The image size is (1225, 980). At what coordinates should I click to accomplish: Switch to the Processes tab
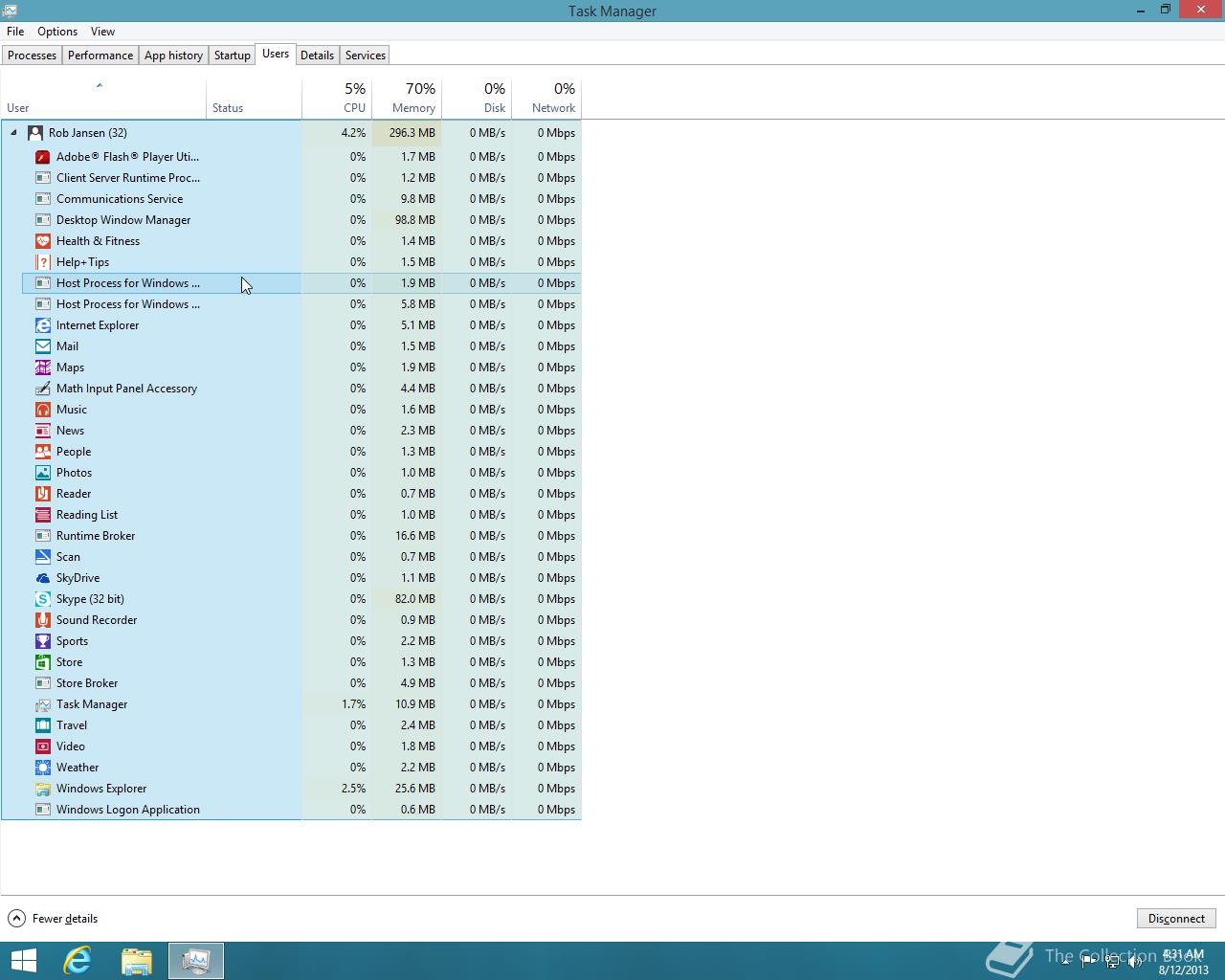32,56
